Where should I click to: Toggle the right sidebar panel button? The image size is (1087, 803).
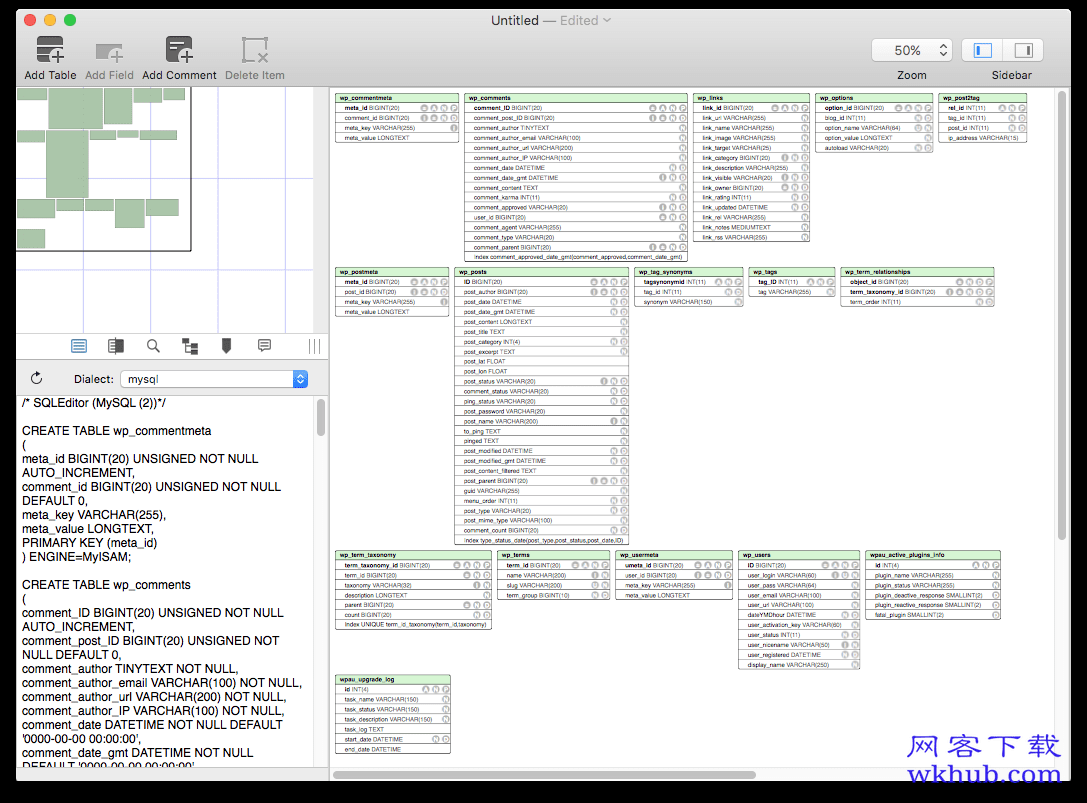[1023, 50]
